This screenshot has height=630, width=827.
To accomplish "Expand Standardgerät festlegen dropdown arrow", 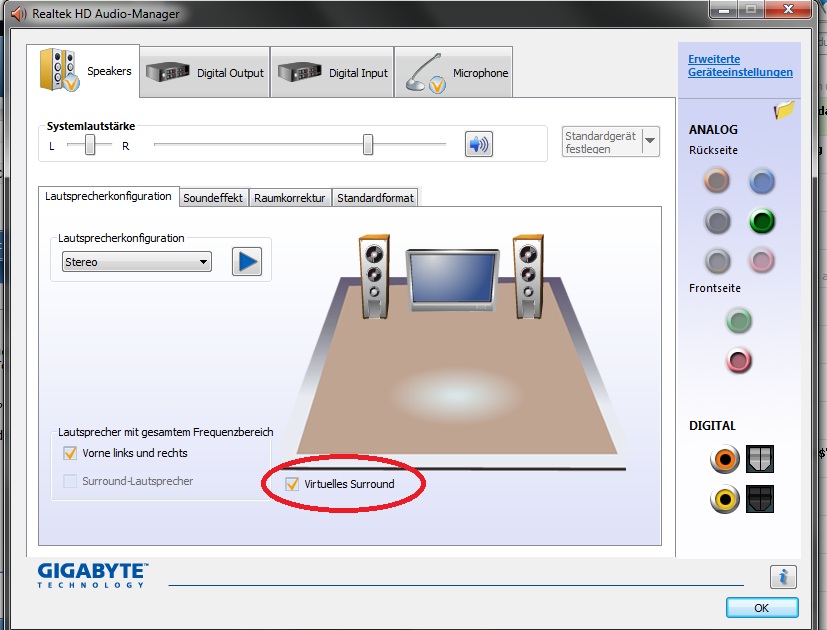I will pyautogui.click(x=650, y=141).
